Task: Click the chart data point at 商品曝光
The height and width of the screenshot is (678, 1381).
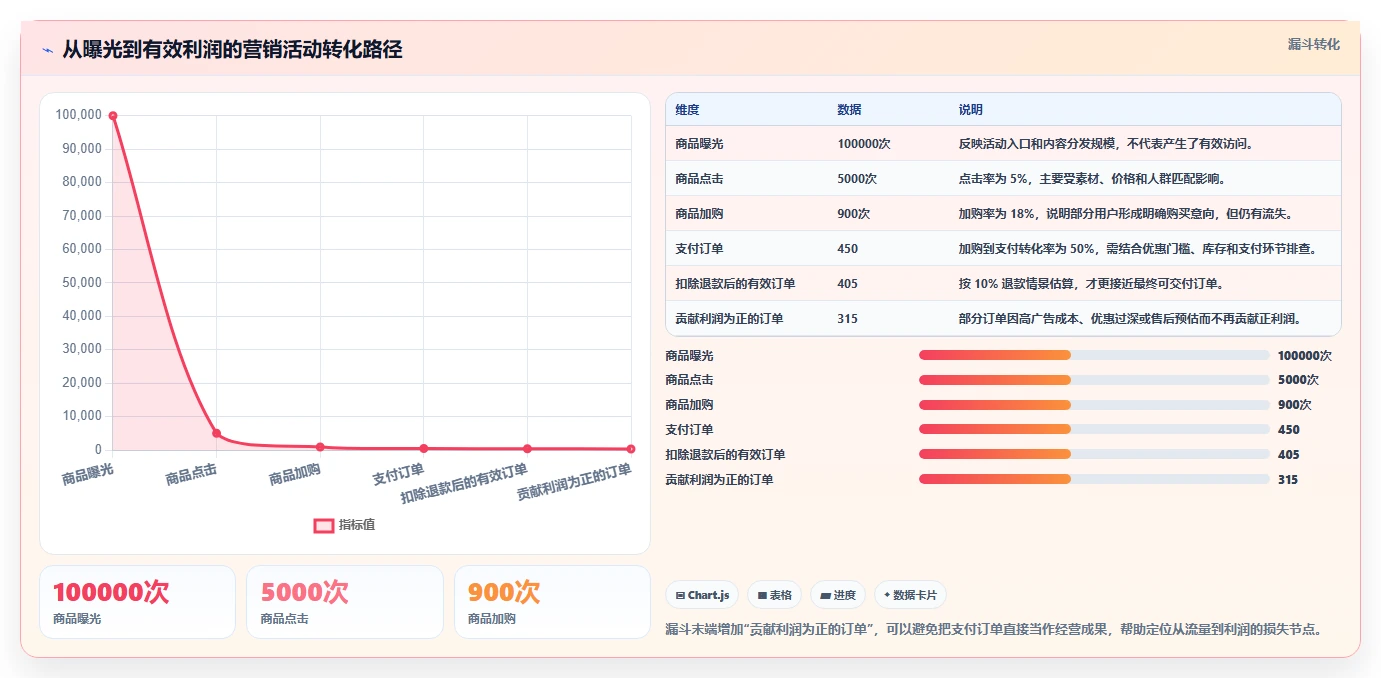Action: (113, 116)
